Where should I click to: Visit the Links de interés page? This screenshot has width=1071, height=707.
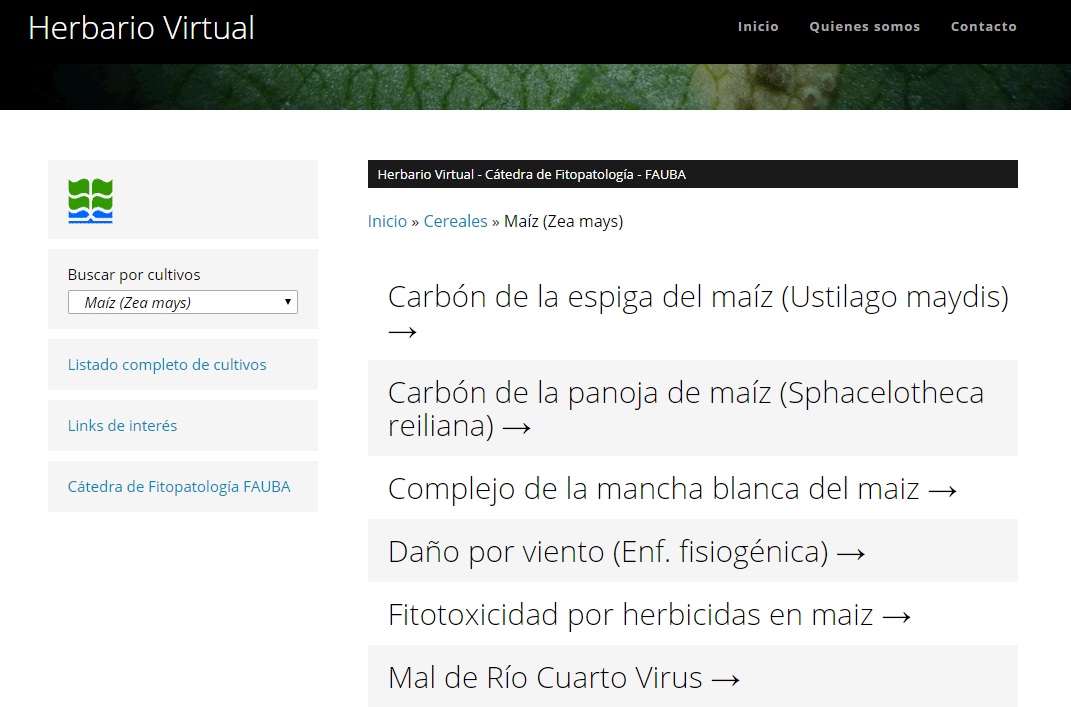[122, 426]
